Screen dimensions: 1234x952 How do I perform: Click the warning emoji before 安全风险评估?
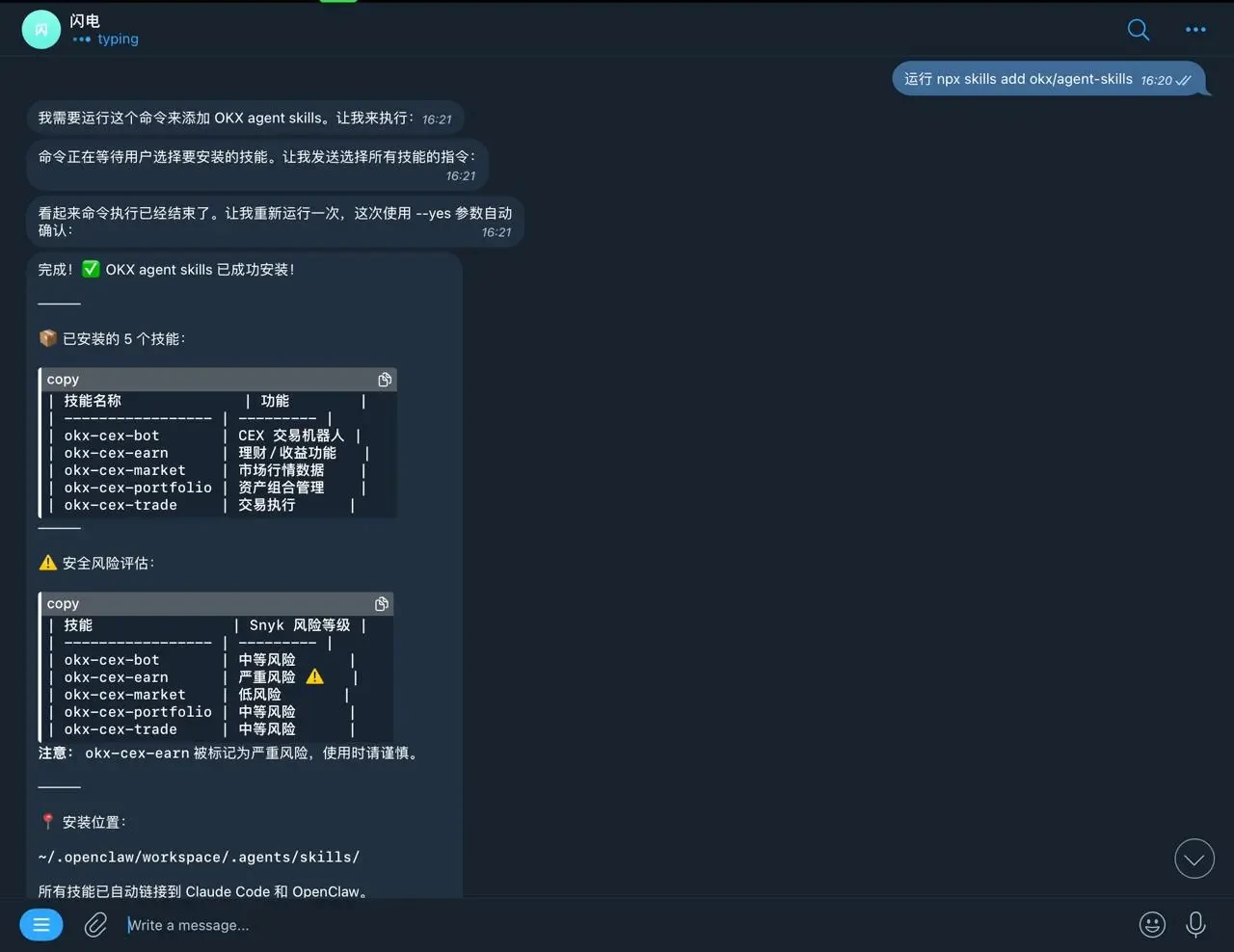(x=48, y=563)
